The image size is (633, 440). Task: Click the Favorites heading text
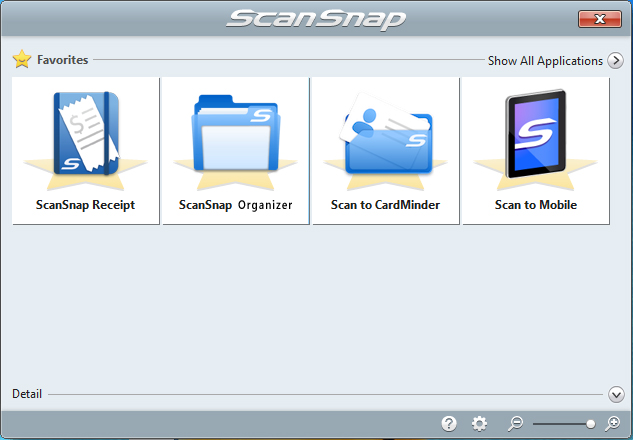pyautogui.click(x=63, y=60)
